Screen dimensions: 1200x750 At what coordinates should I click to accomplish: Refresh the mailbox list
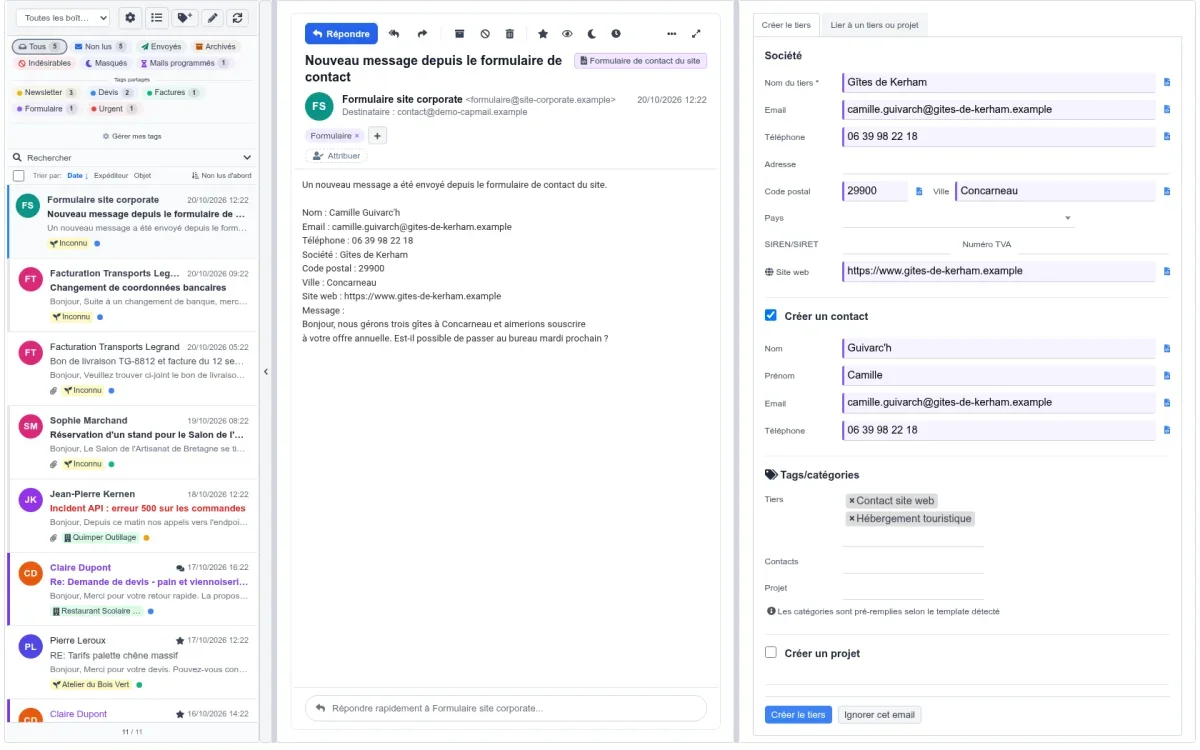[237, 18]
